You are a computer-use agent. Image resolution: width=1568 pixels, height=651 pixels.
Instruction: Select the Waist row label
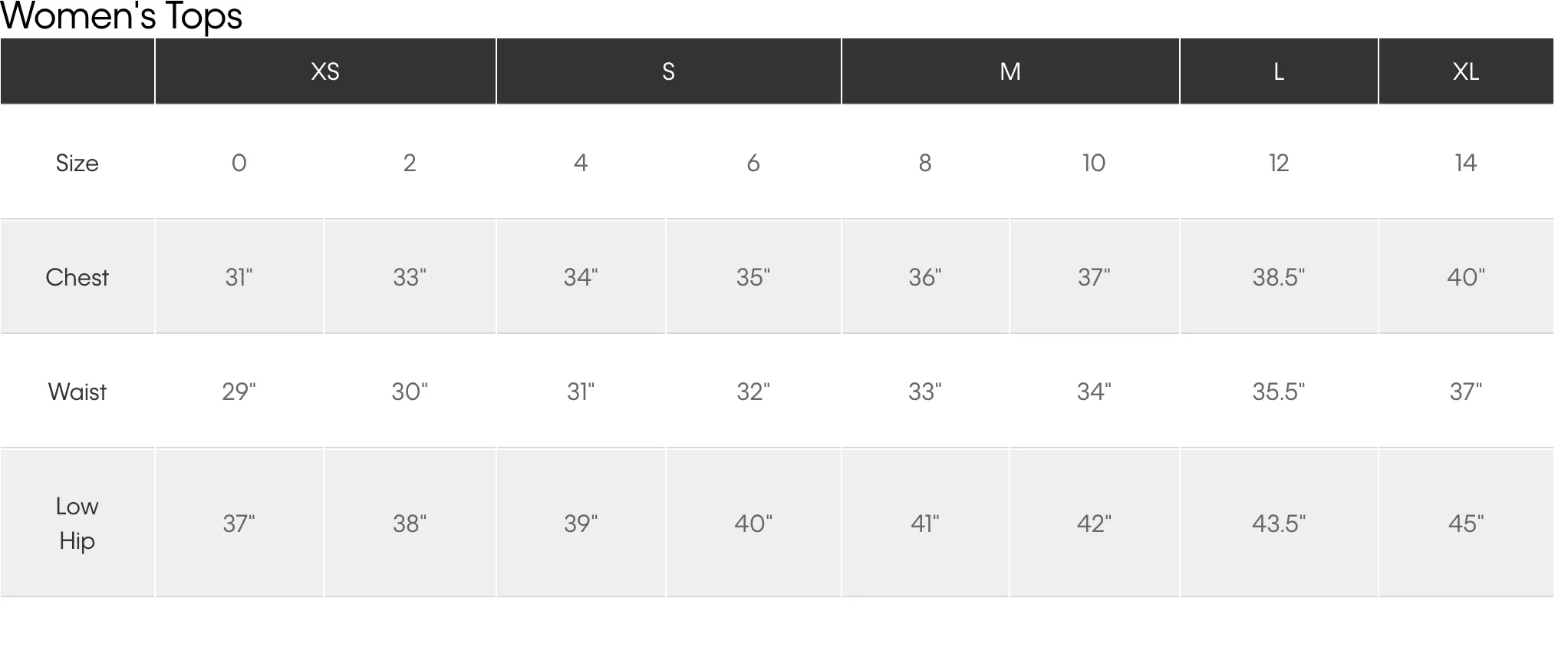pyautogui.click(x=77, y=392)
